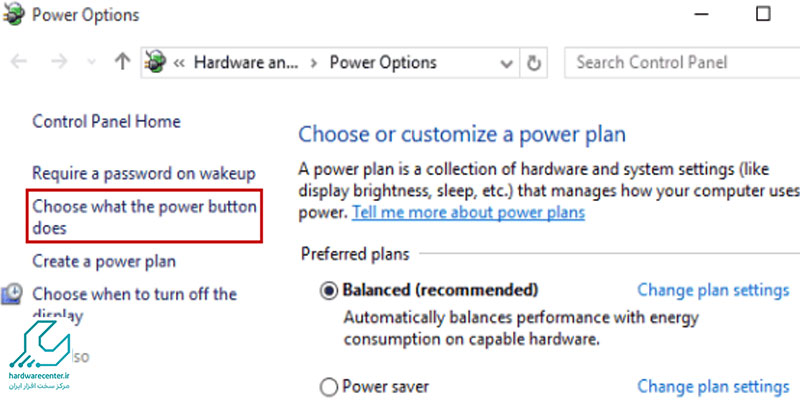Image resolution: width=800 pixels, height=400 pixels.
Task: Open the recent locations dropdown arrow
Action: 91,63
